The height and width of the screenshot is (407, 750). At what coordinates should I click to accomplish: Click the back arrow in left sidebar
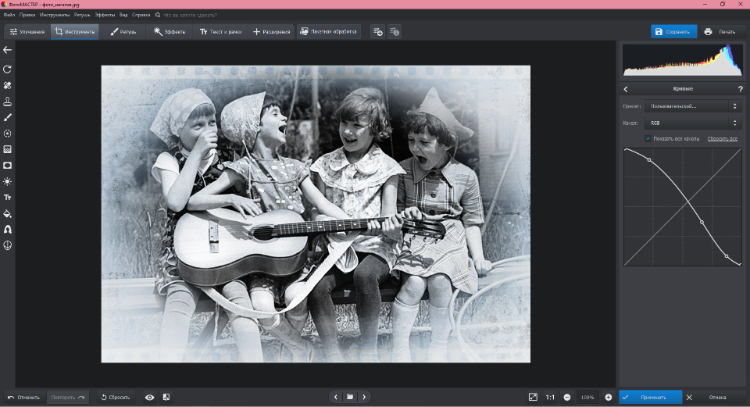coord(8,49)
